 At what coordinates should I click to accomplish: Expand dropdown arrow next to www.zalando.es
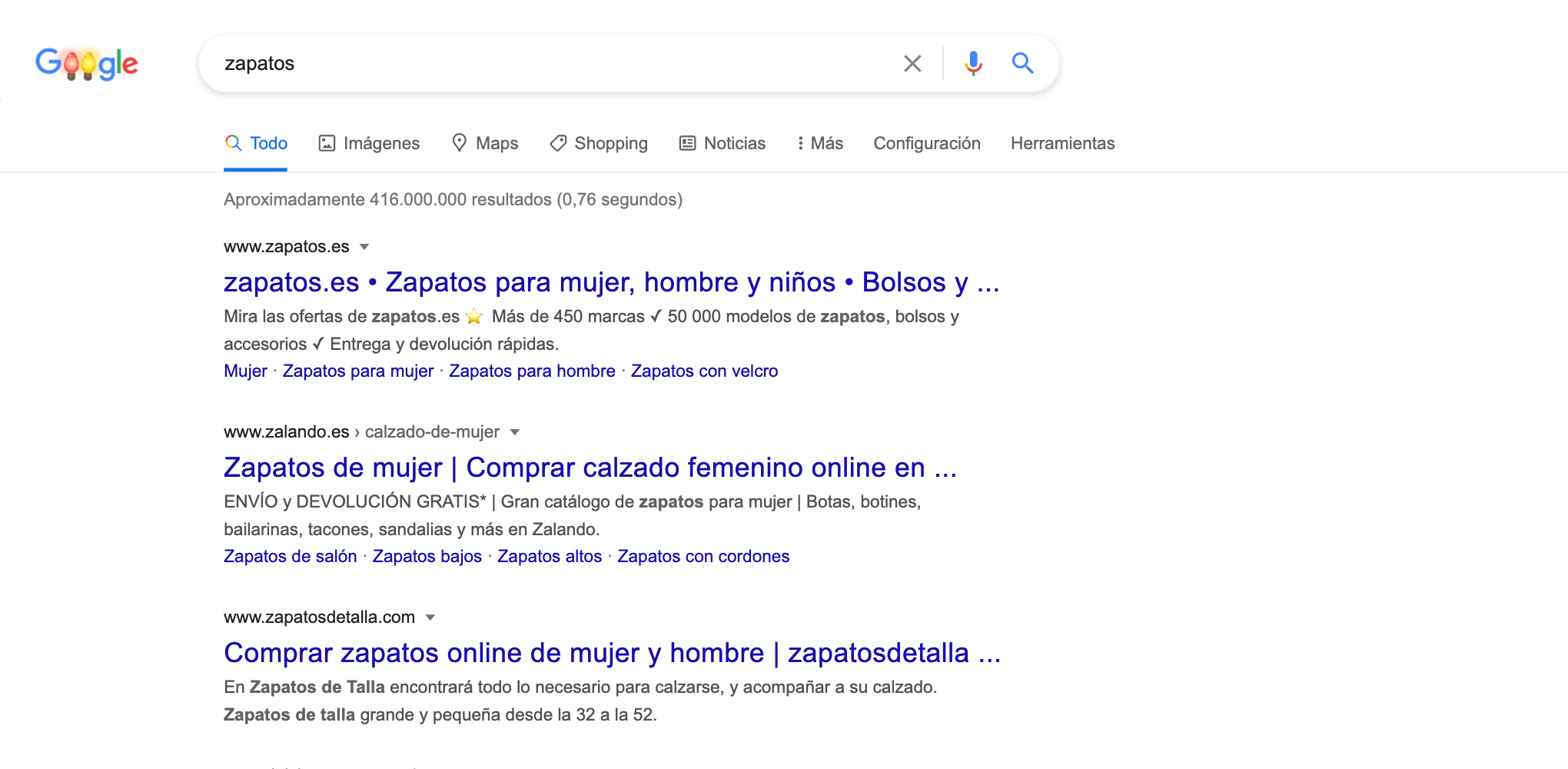(x=515, y=432)
